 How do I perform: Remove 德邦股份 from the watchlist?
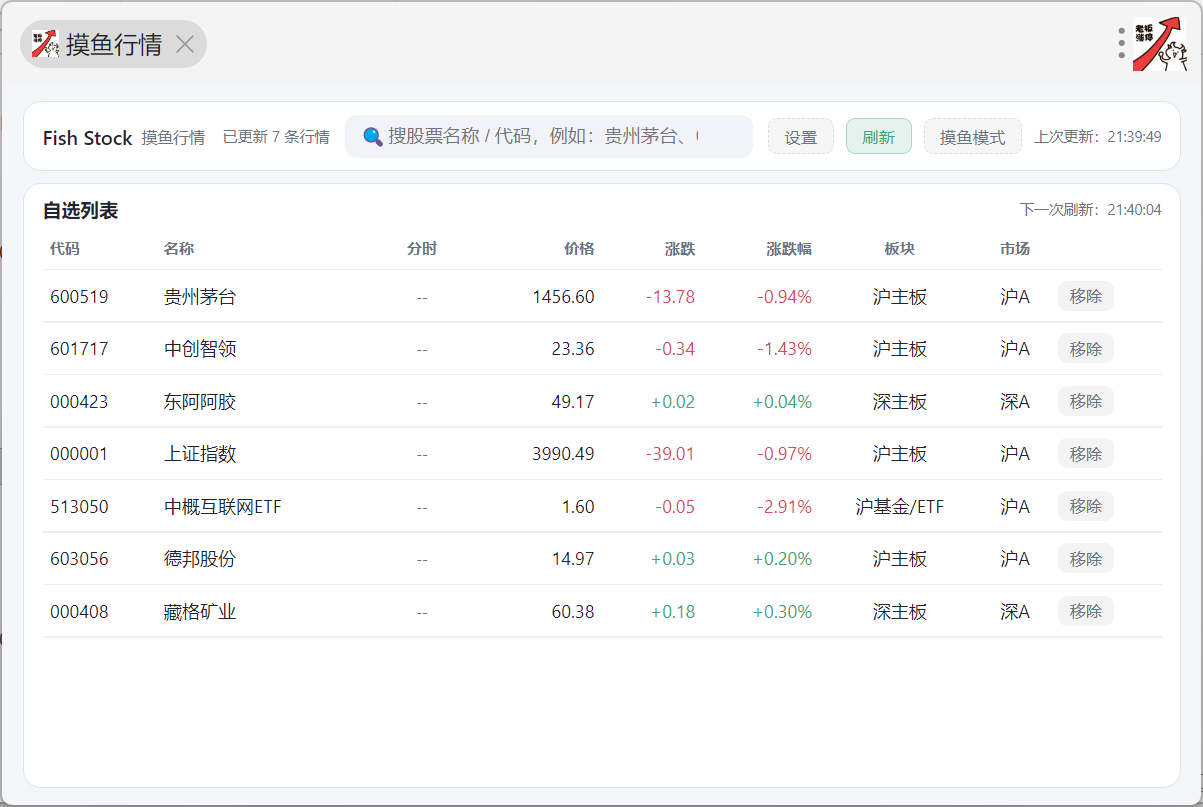coord(1085,559)
